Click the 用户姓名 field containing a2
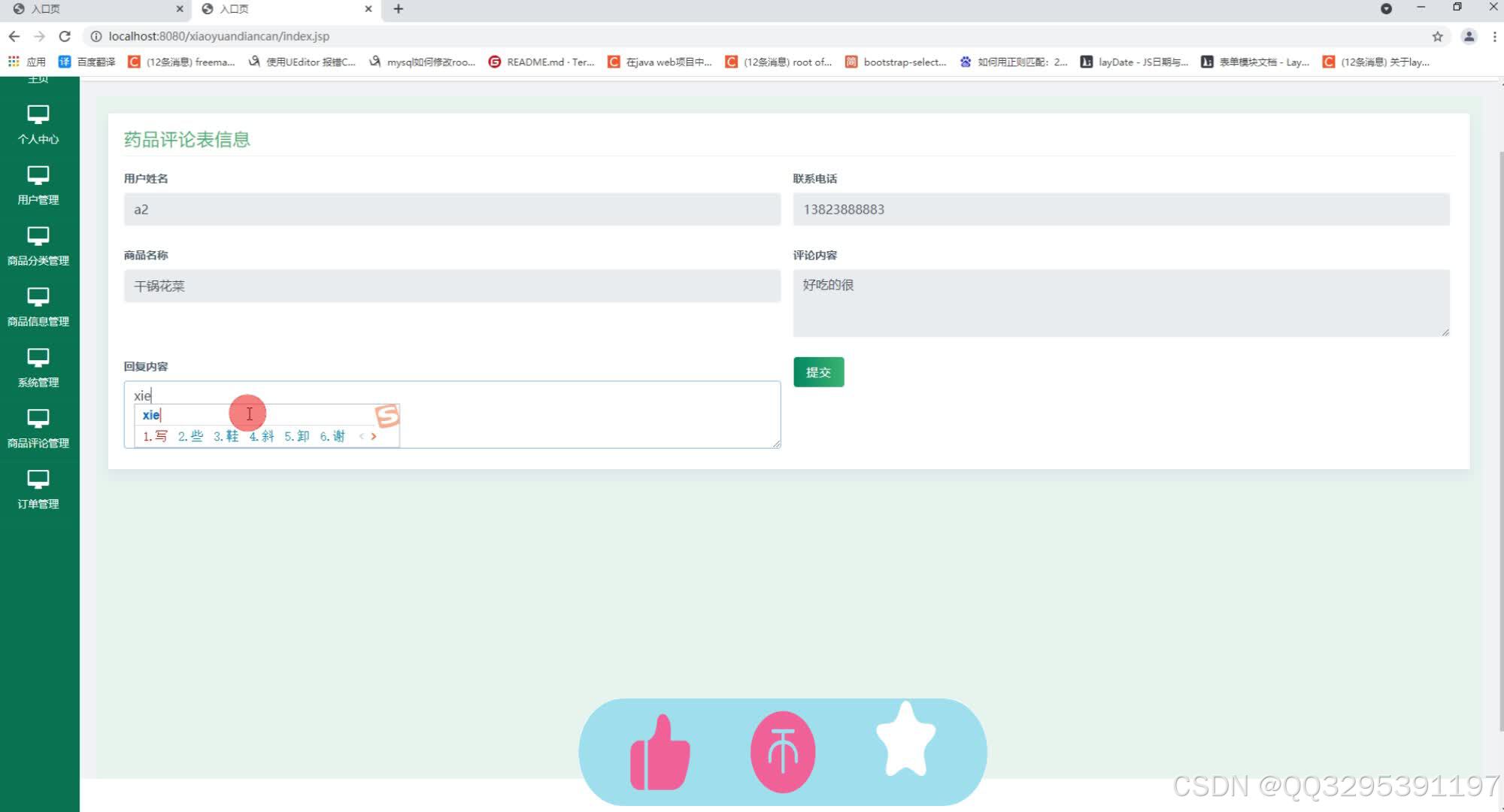1504x812 pixels. (x=452, y=209)
